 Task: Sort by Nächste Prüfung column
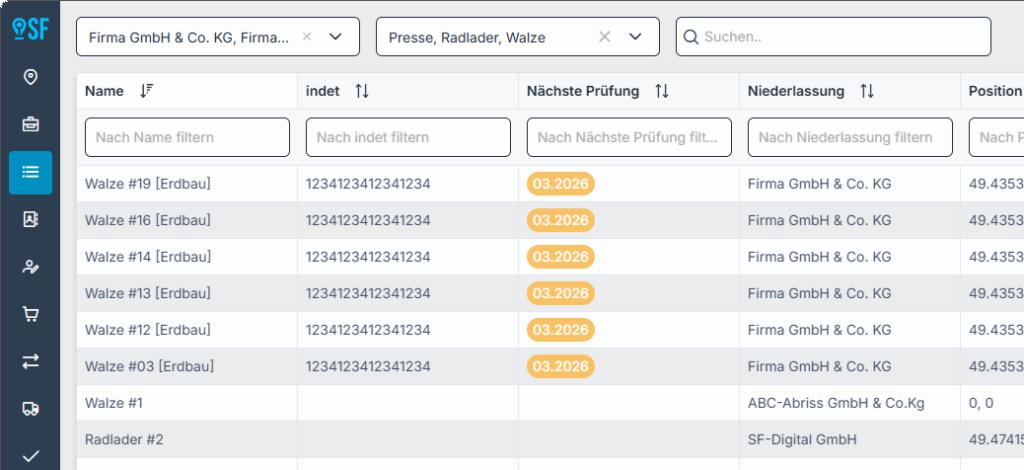point(661,91)
